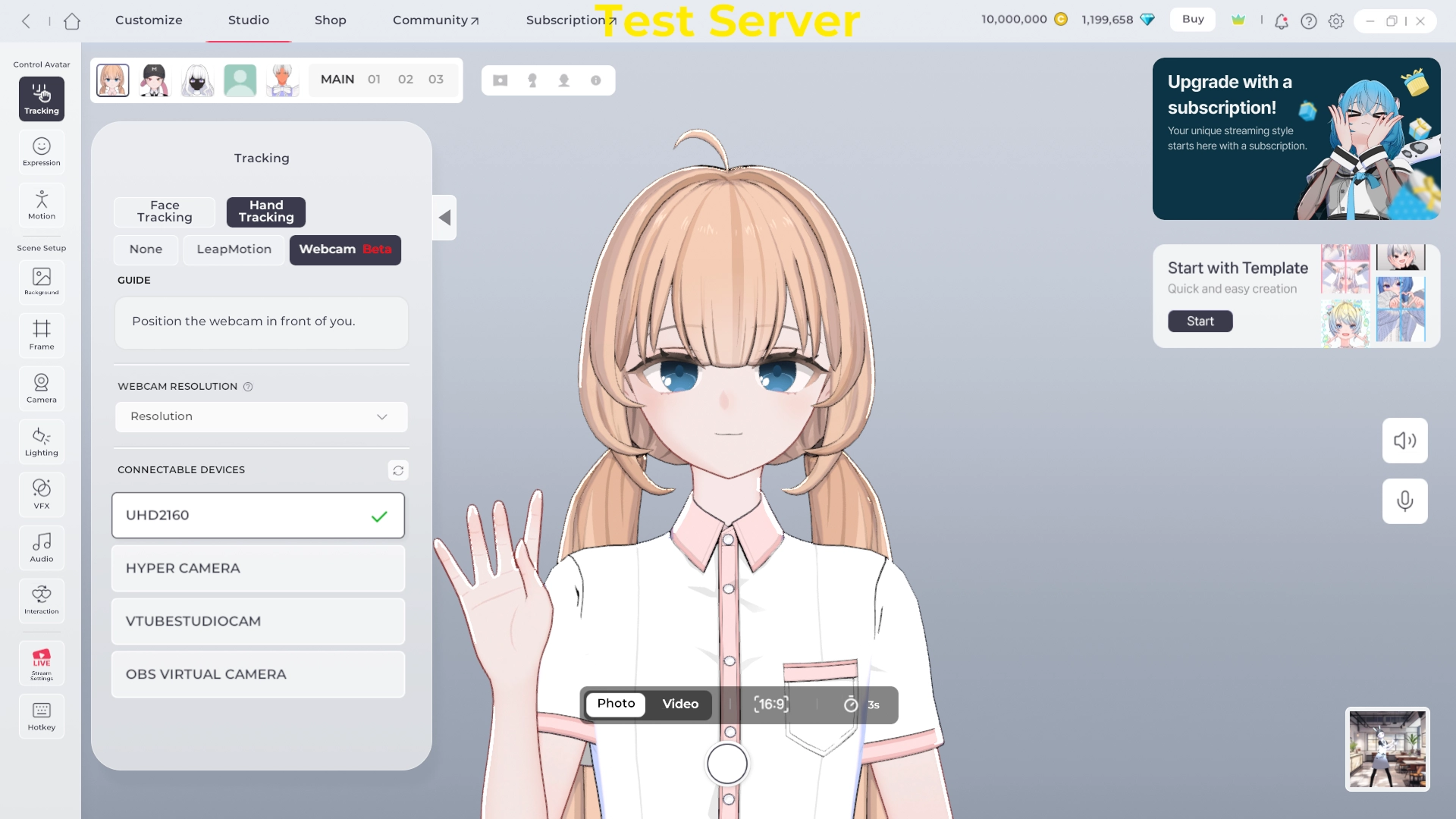1456x819 pixels.
Task: Switch capture mode to Video
Action: tap(680, 704)
